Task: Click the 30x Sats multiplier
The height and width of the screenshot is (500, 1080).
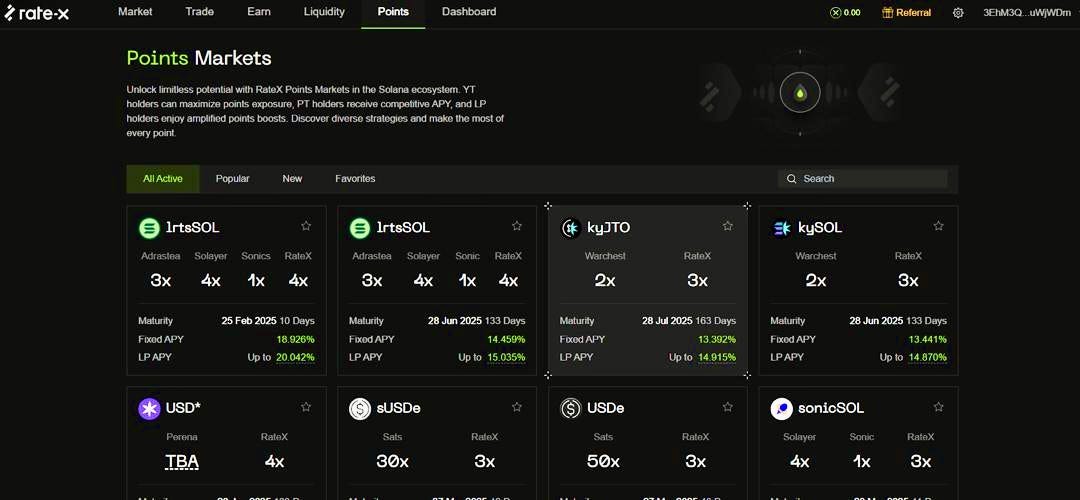Action: tap(393, 461)
